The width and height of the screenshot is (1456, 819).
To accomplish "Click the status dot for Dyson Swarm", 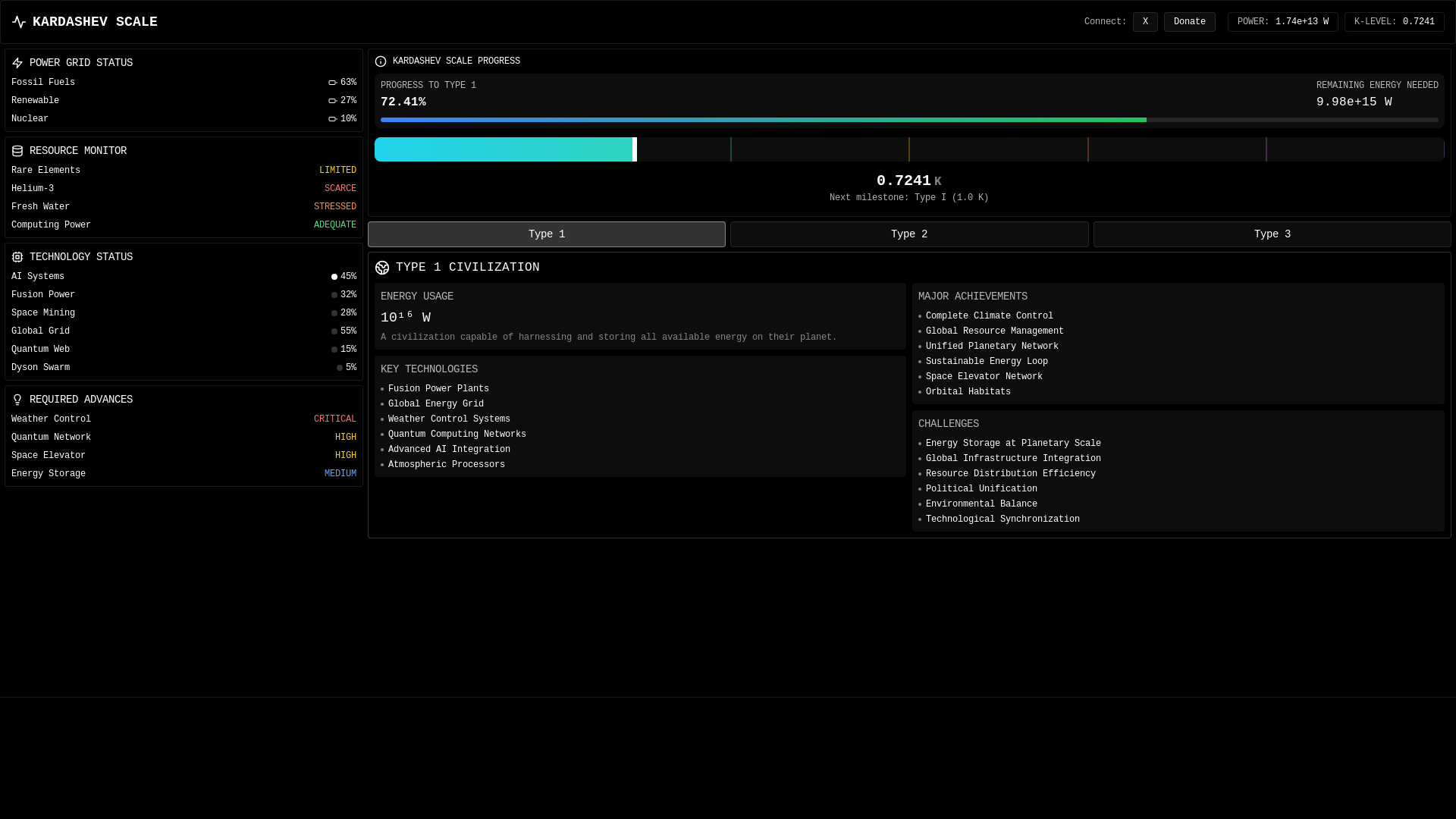I will click(x=340, y=368).
